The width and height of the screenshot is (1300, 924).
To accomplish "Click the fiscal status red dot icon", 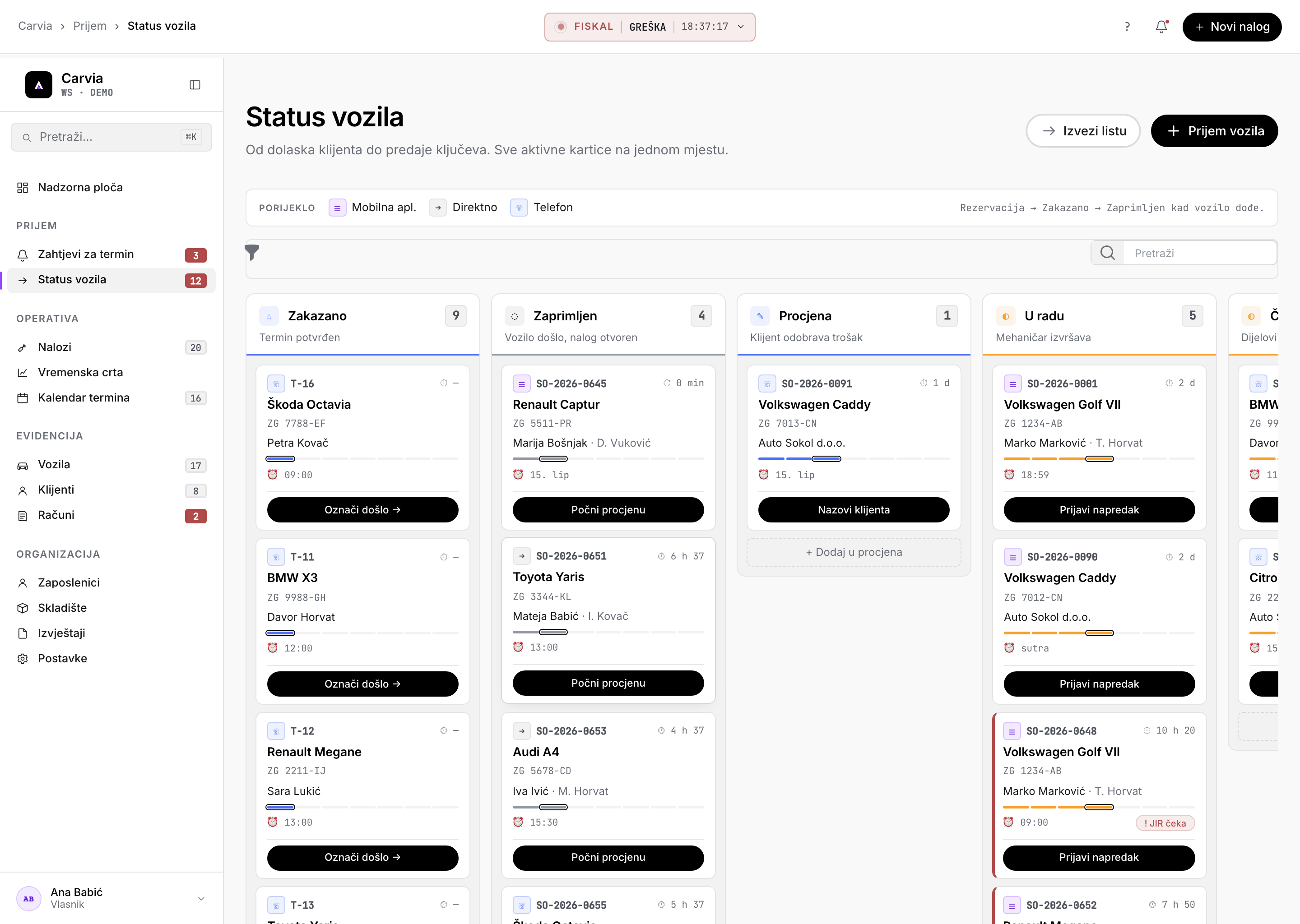I will 560,27.
